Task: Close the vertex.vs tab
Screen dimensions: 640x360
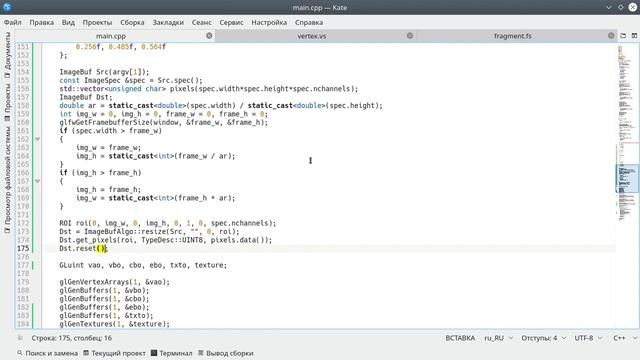Action: [x=410, y=36]
